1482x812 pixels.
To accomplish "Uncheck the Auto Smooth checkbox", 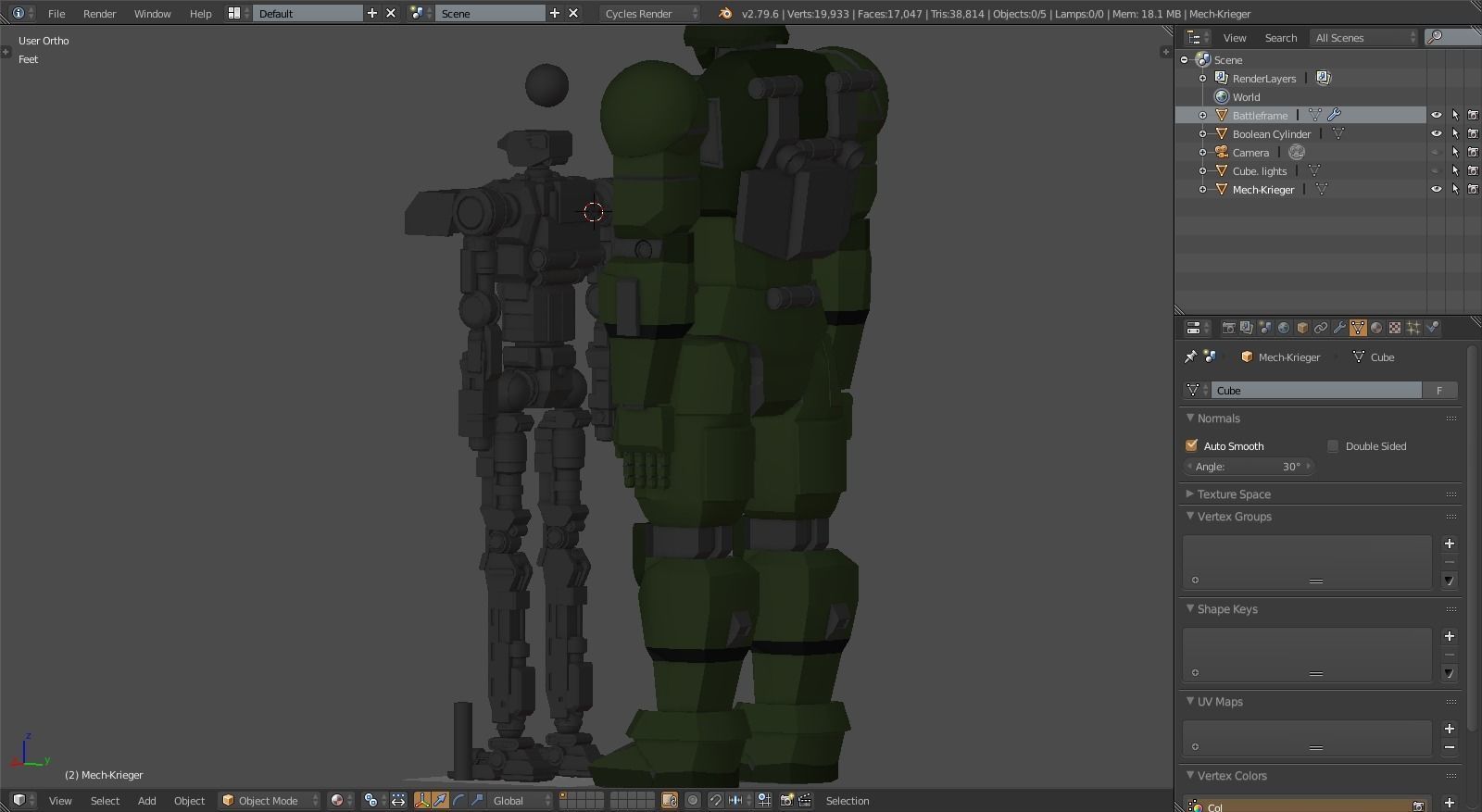I will tap(1192, 445).
